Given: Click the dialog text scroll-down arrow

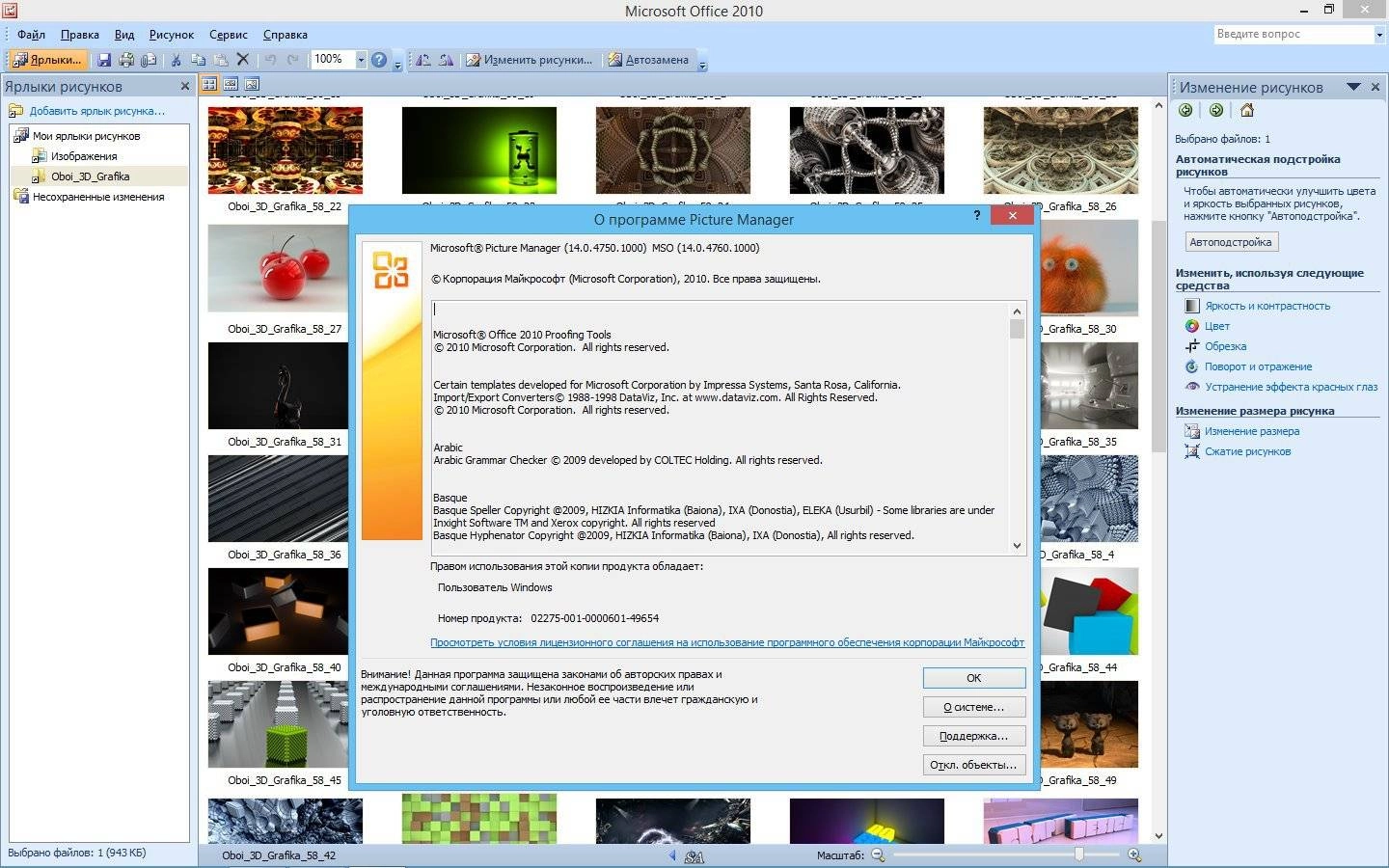Looking at the screenshot, I should click(x=1017, y=546).
